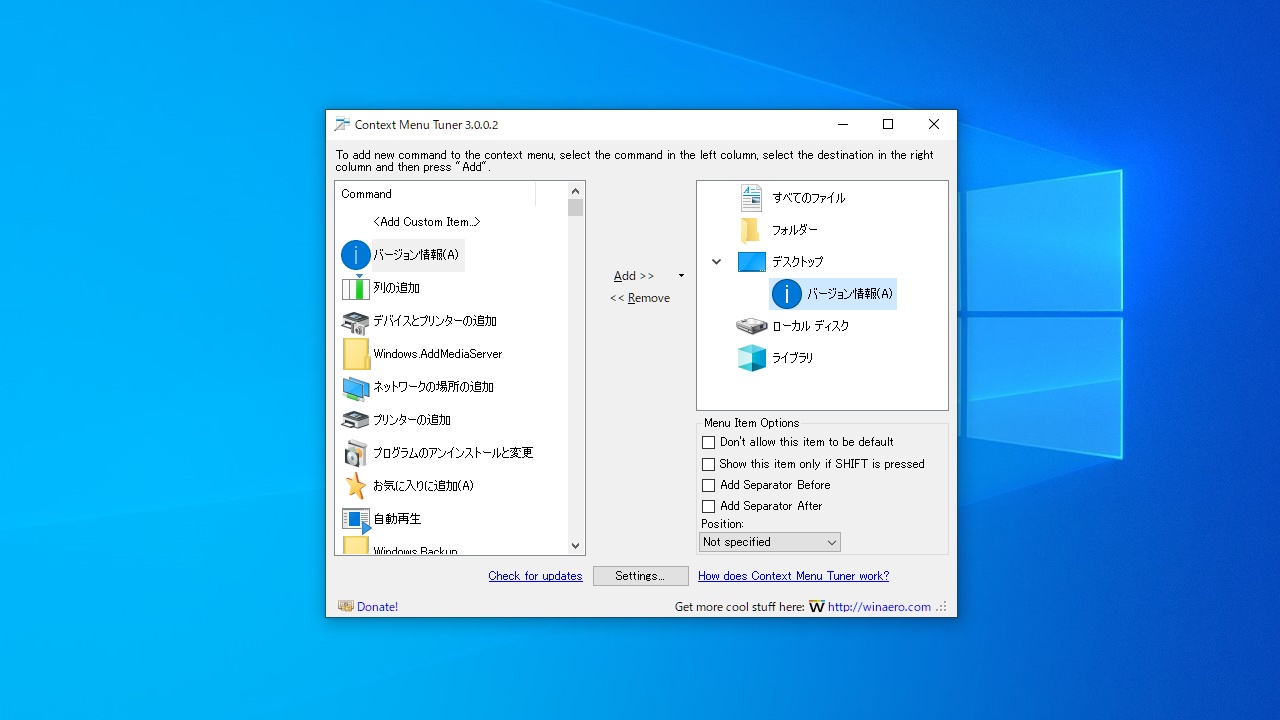Click the blue desktop icon for デスクトップ

(752, 262)
